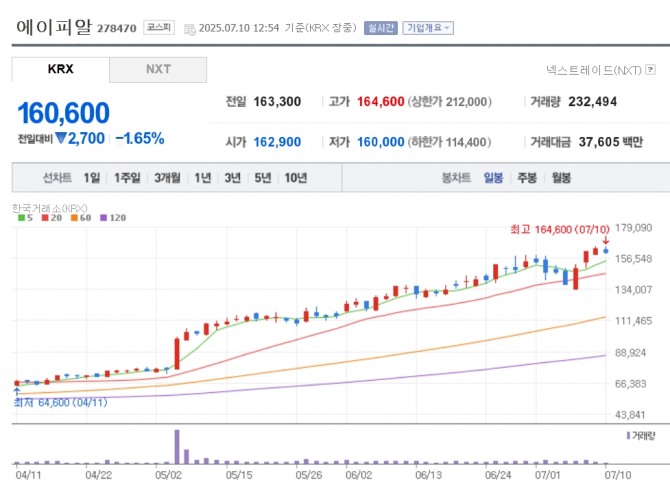
Task: Select the 3개월 line chart period
Action: pos(167,177)
